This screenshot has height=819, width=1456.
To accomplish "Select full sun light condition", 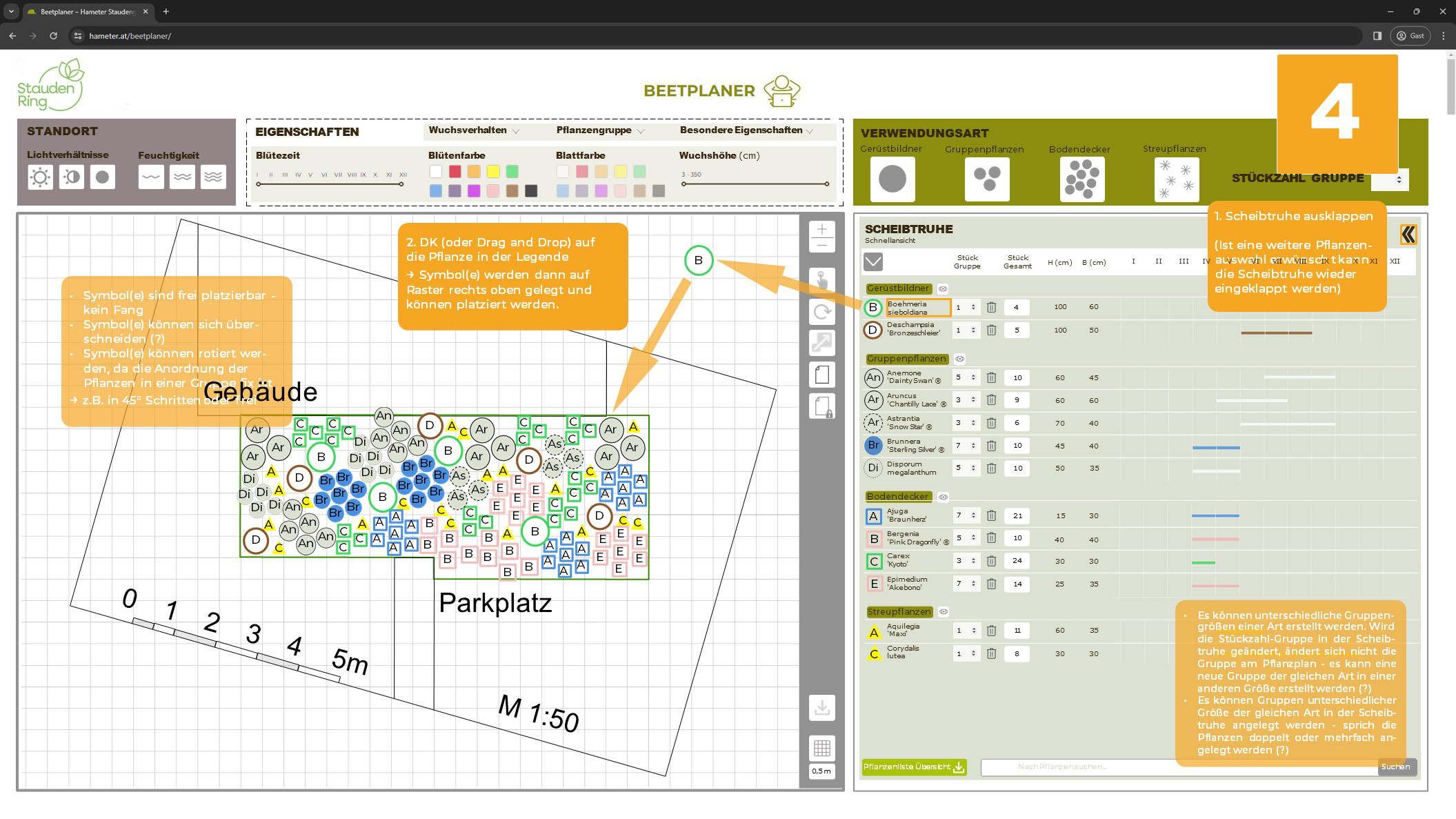I will (x=40, y=177).
